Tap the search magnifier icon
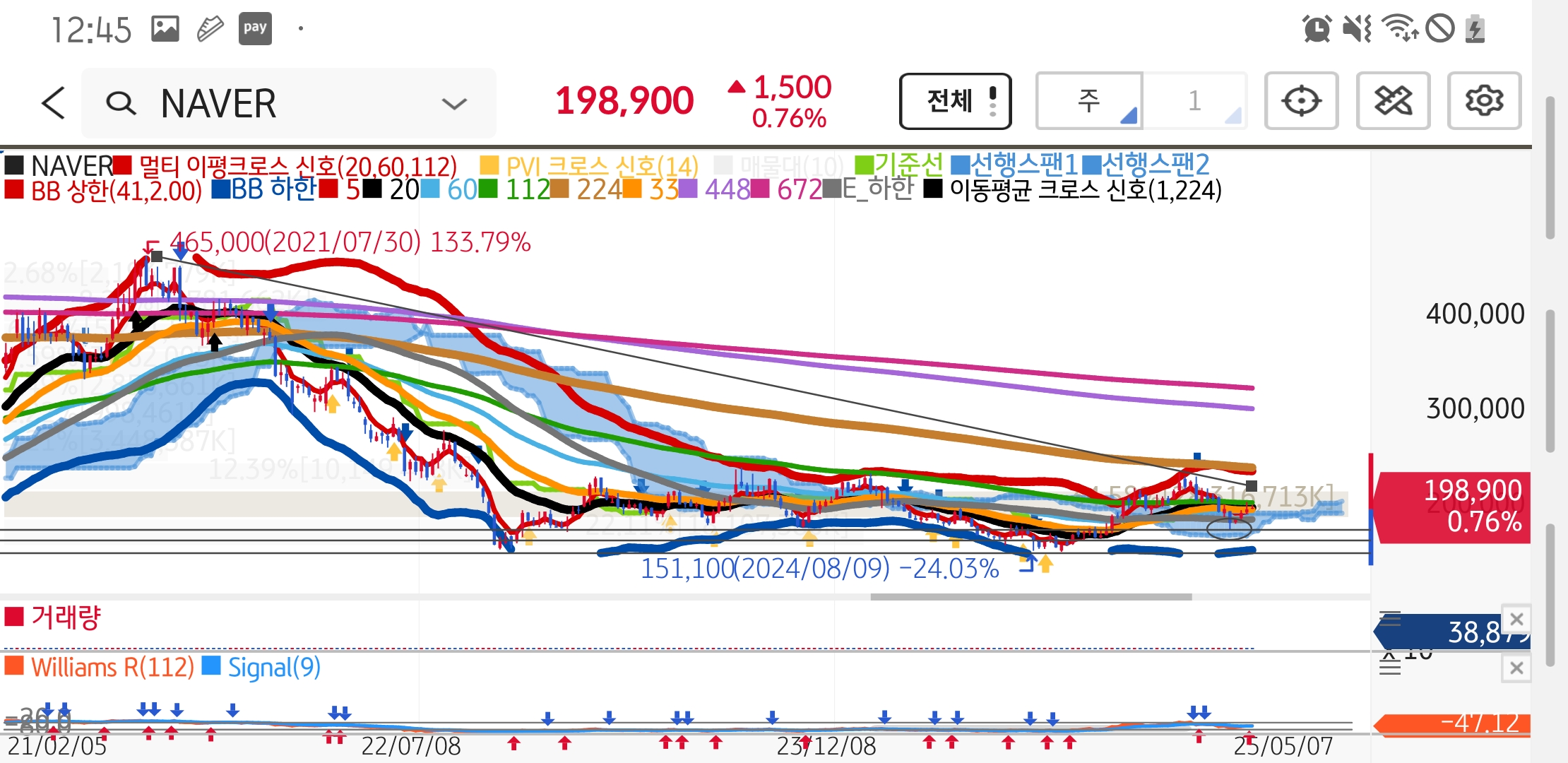 point(121,103)
